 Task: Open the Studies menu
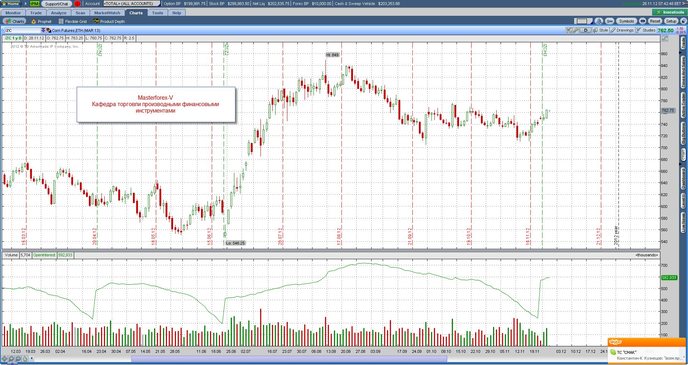[x=646, y=31]
